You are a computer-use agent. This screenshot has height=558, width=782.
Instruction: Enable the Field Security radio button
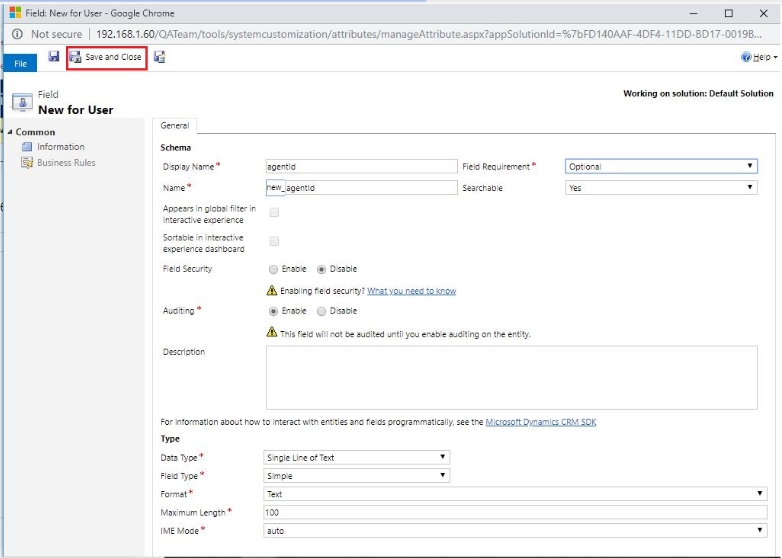(x=273, y=269)
